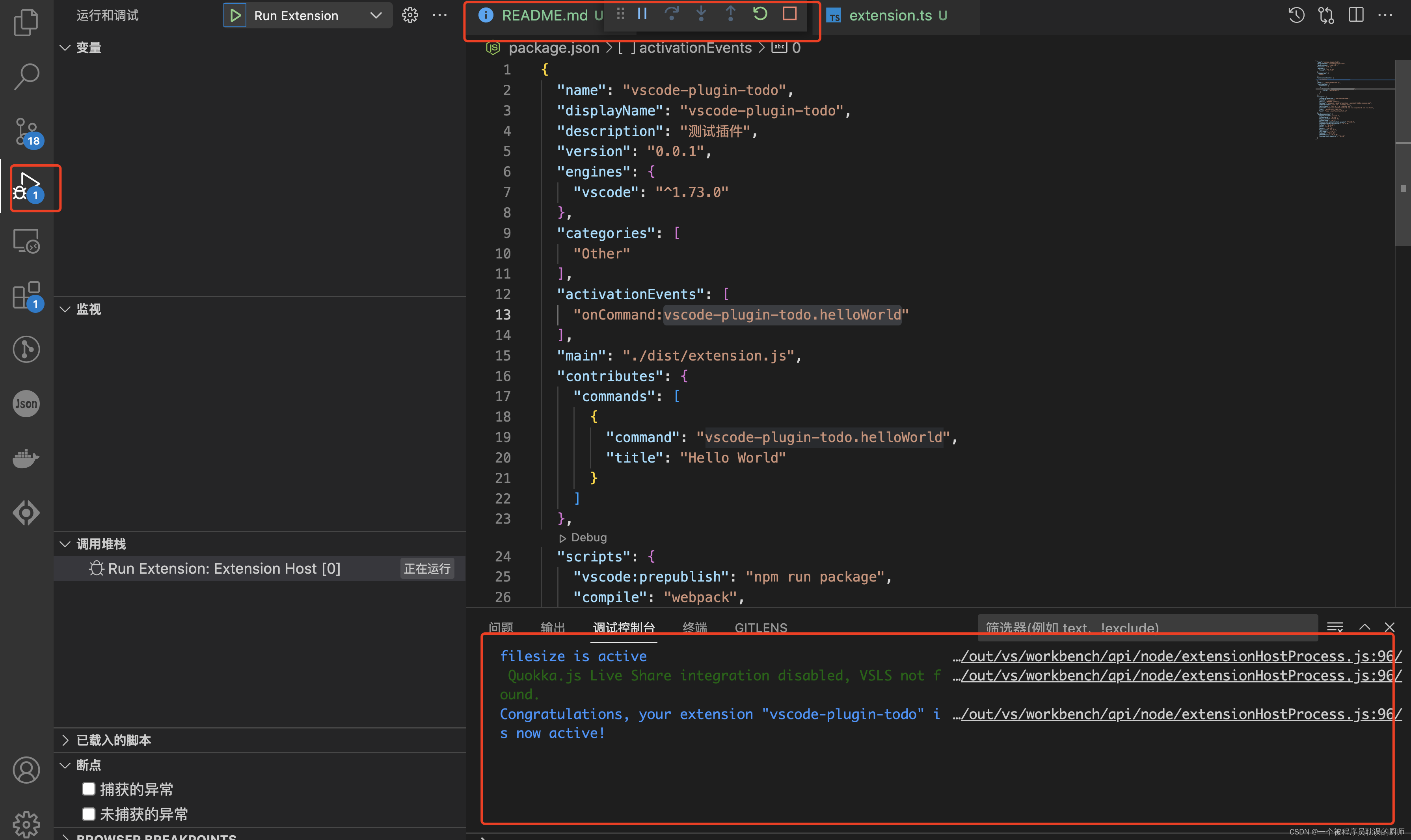The height and width of the screenshot is (840, 1411).
Task: Open the 终端 panel tab
Action: point(695,628)
